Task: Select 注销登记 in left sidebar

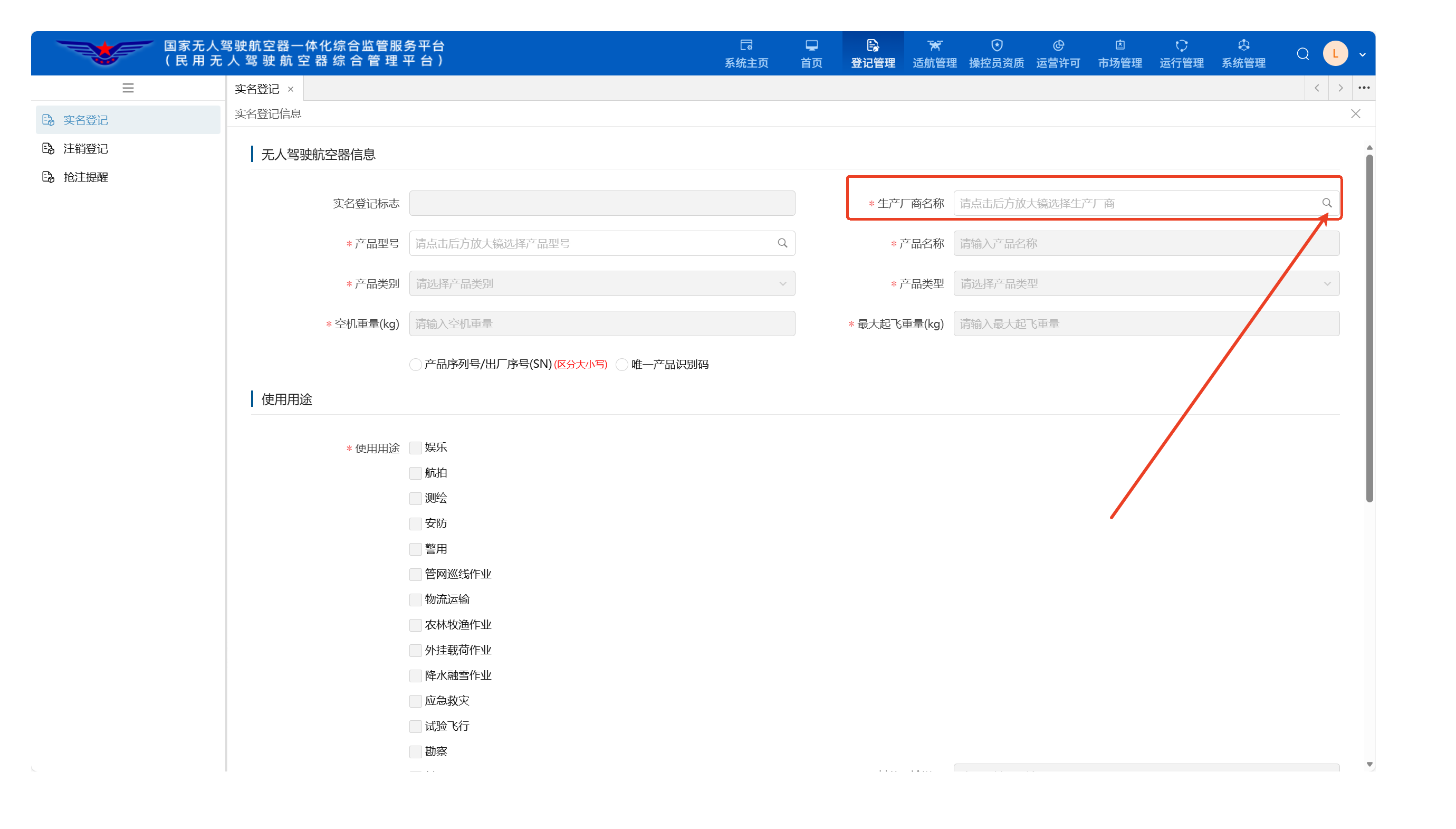Action: coord(85,149)
